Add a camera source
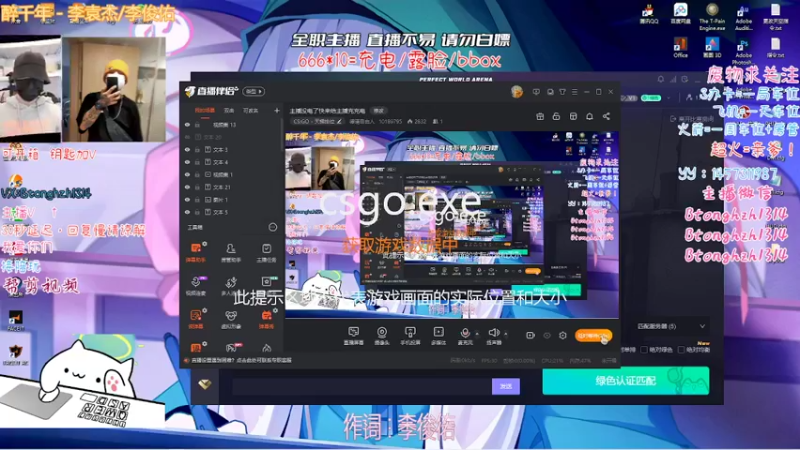The width and height of the screenshot is (800, 450). click(x=382, y=336)
